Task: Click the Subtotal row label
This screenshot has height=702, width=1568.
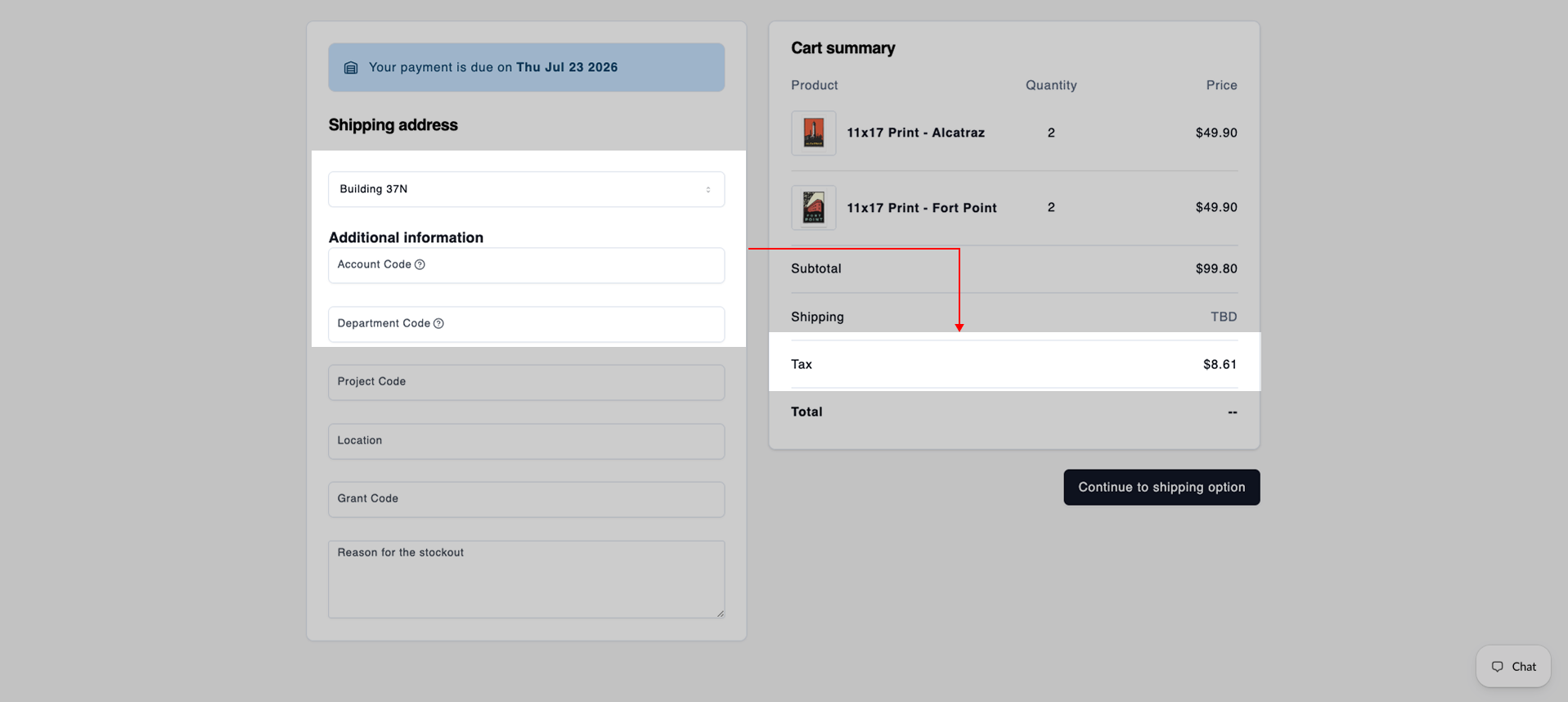Action: 815,268
